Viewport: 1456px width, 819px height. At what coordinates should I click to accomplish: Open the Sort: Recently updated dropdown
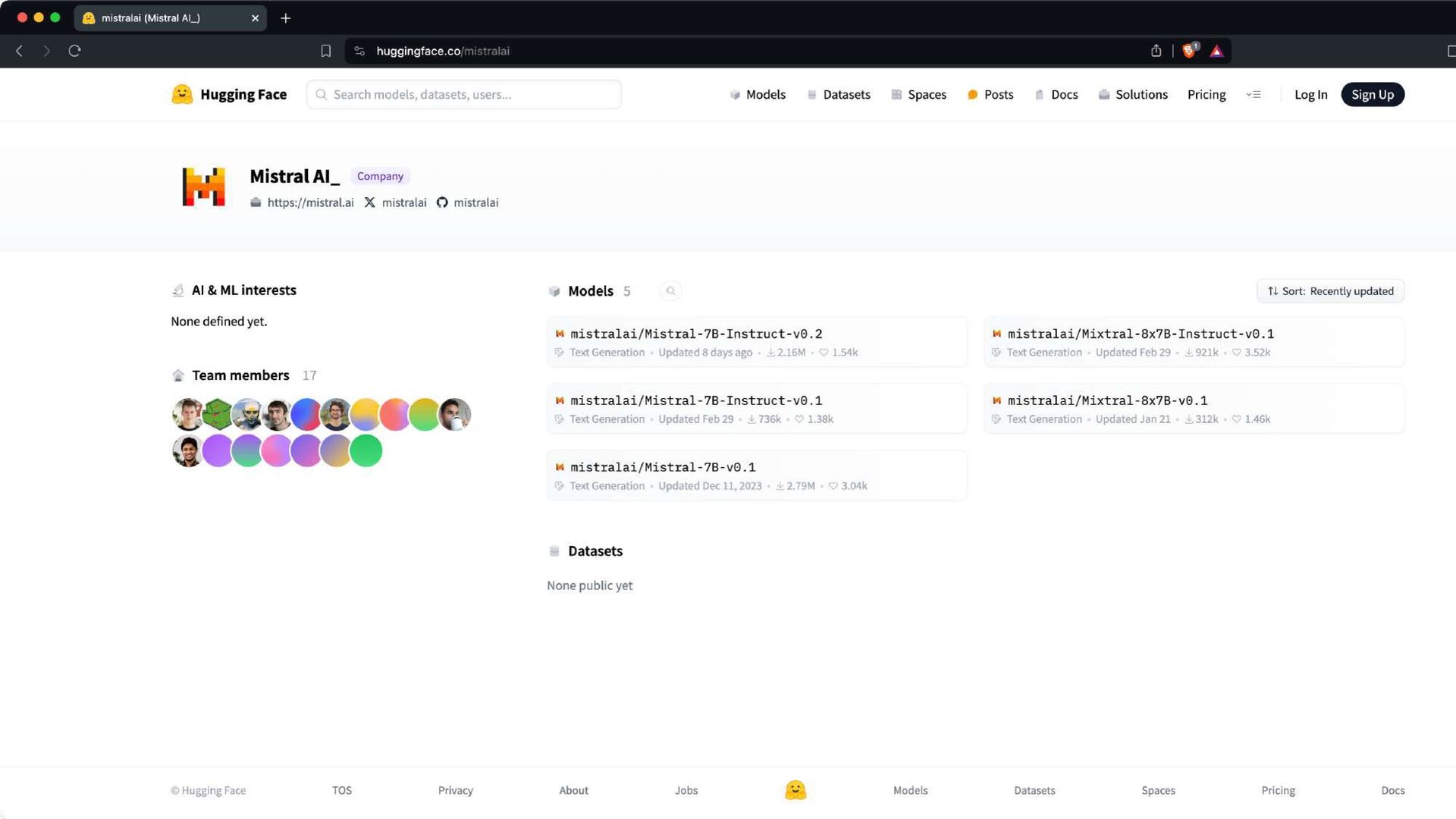(1330, 291)
